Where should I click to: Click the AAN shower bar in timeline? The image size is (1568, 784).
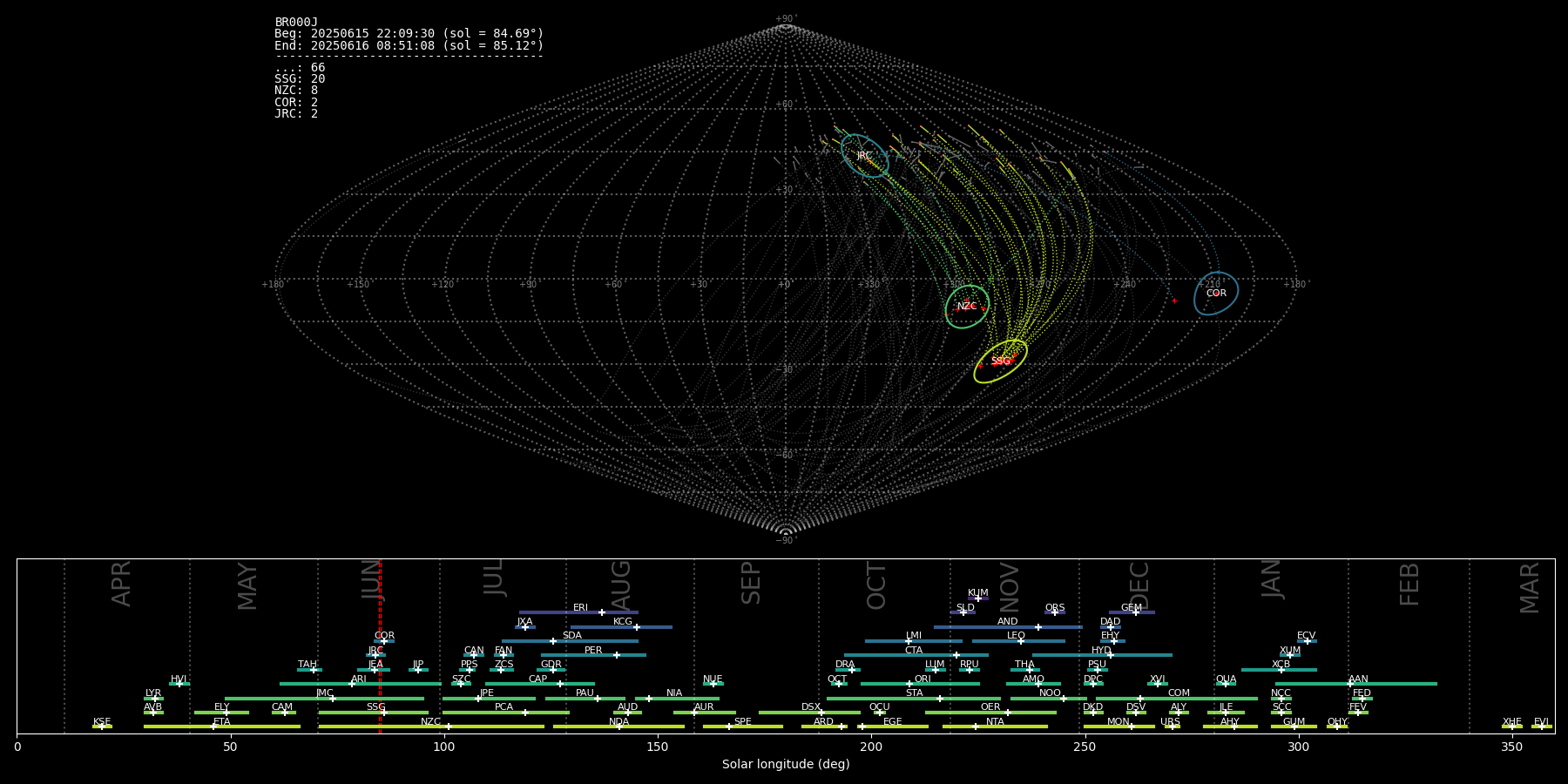[x=1356, y=684]
